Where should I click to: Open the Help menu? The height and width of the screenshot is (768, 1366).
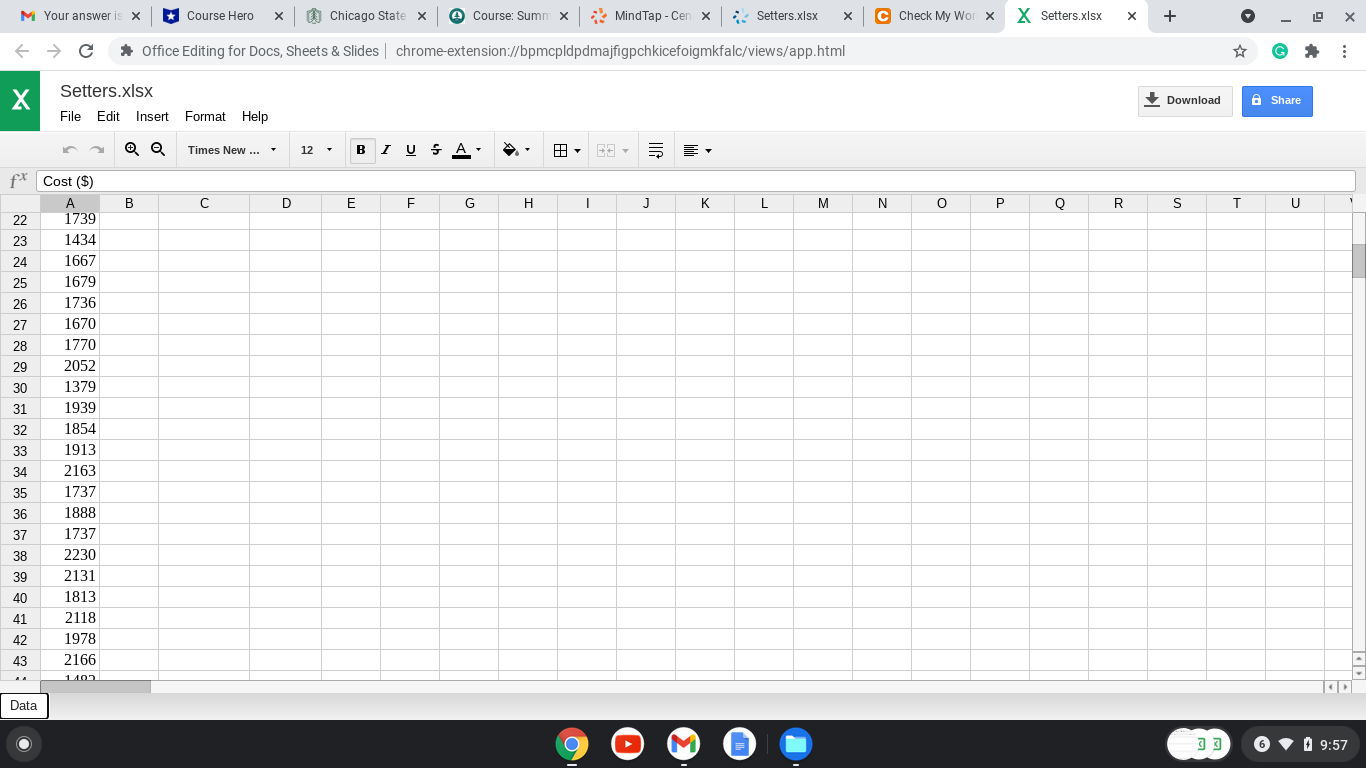[x=255, y=116]
